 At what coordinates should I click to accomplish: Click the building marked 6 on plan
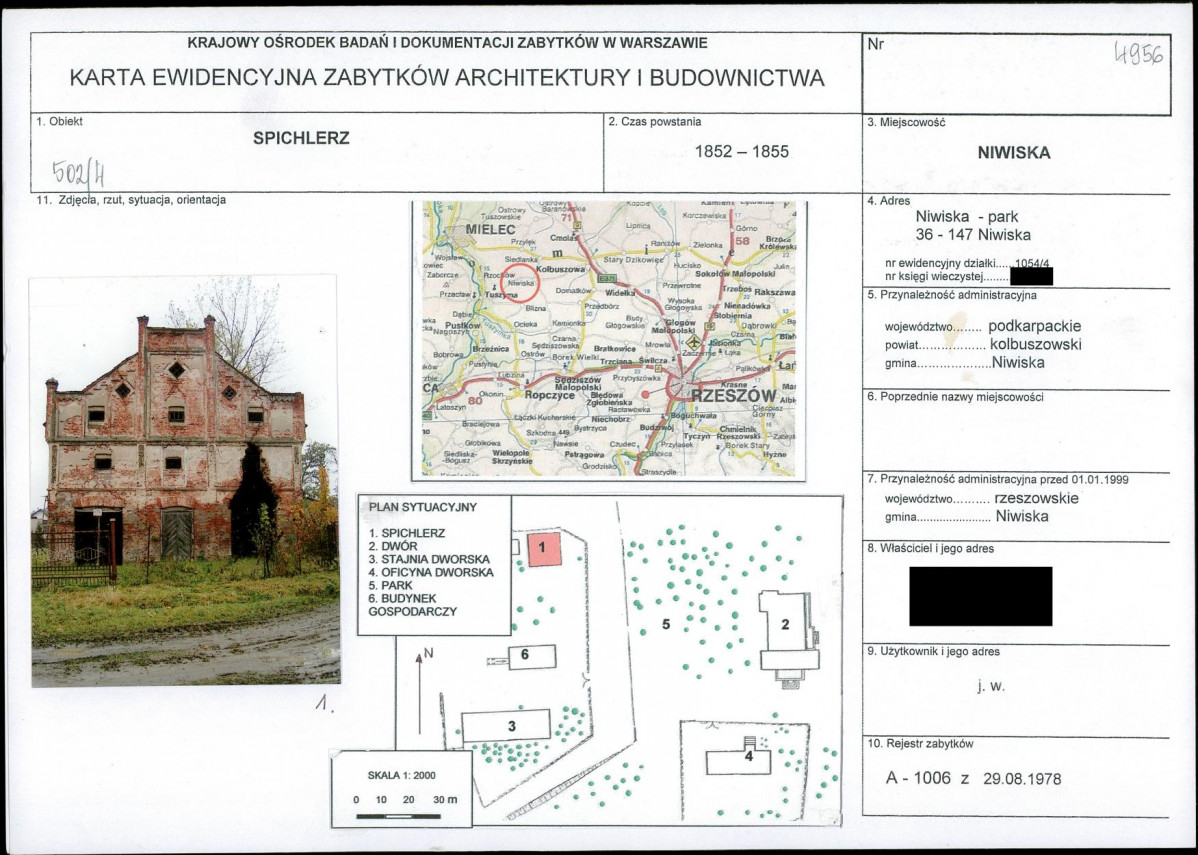[x=532, y=656]
